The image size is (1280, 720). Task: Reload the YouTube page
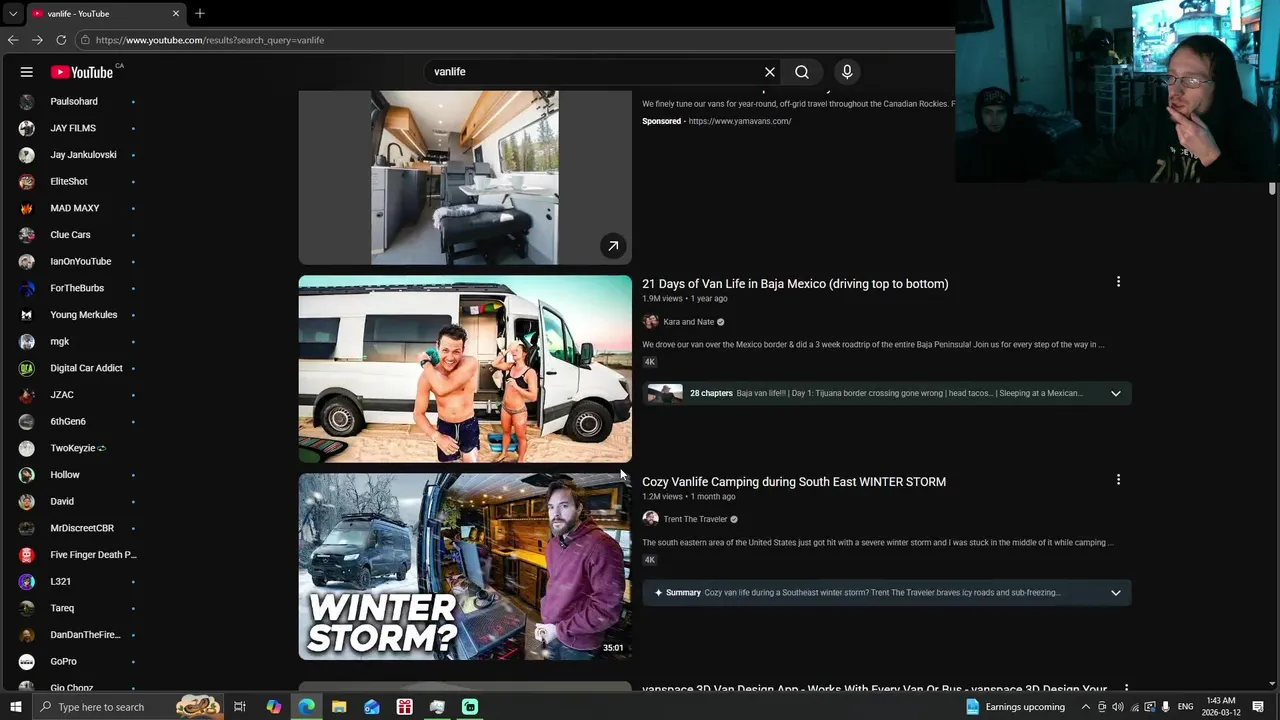click(x=61, y=40)
